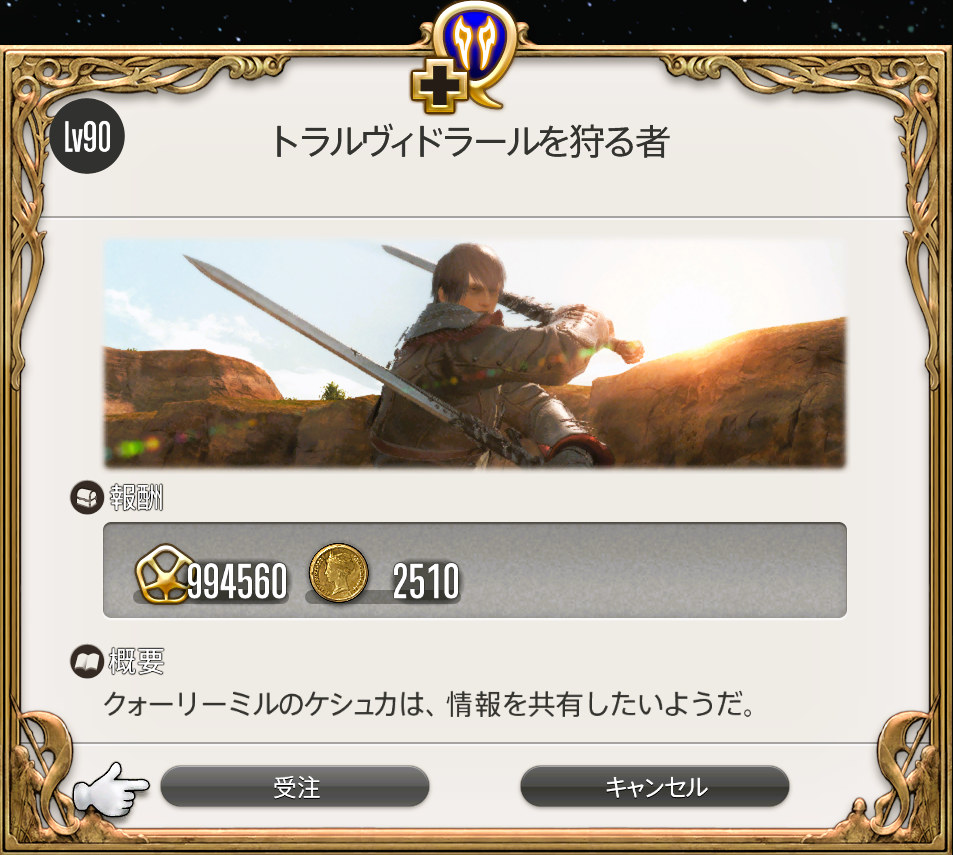Click the white glove pointer cursor

(111, 789)
